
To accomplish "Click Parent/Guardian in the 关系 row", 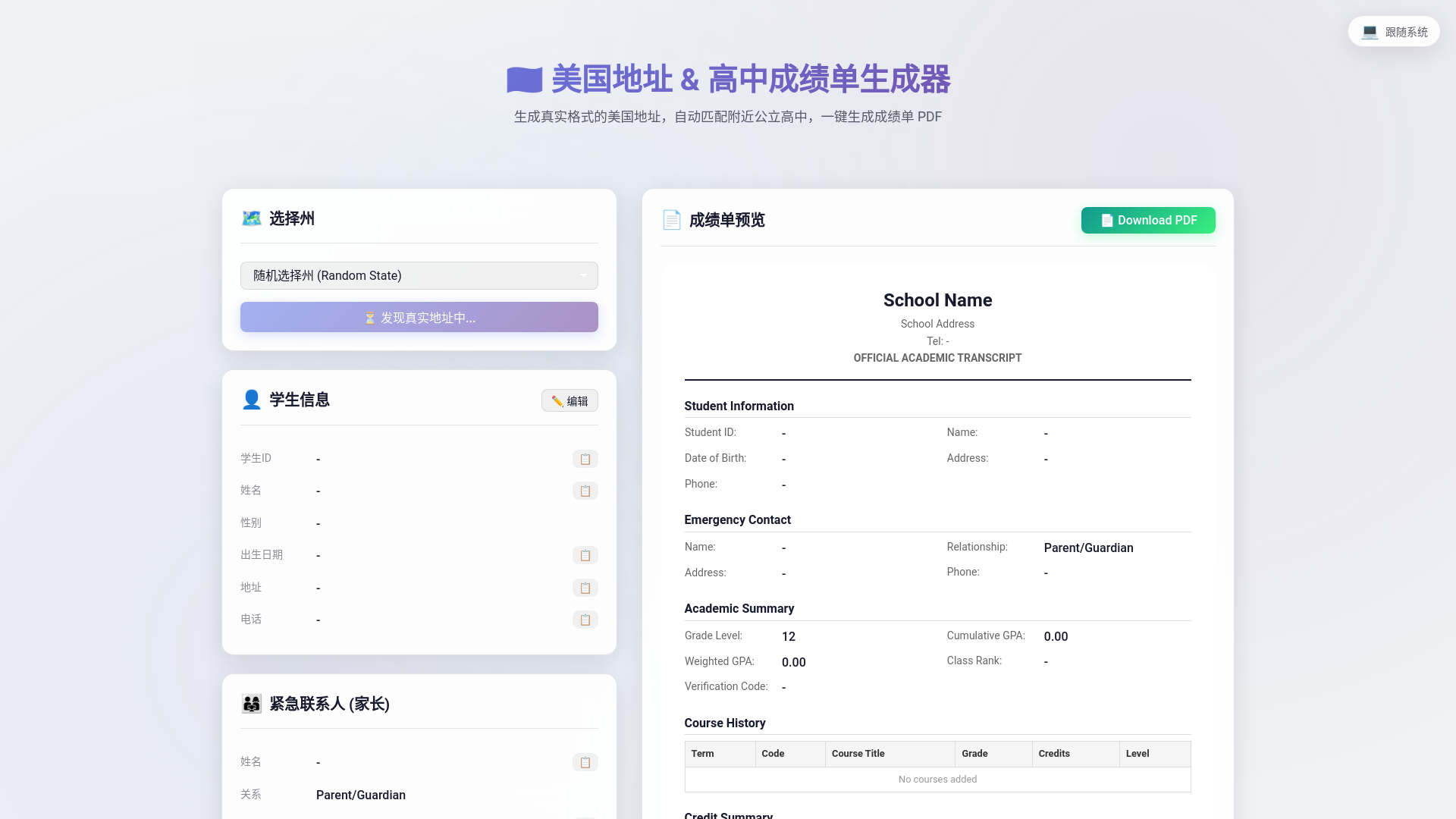I will pos(360,795).
